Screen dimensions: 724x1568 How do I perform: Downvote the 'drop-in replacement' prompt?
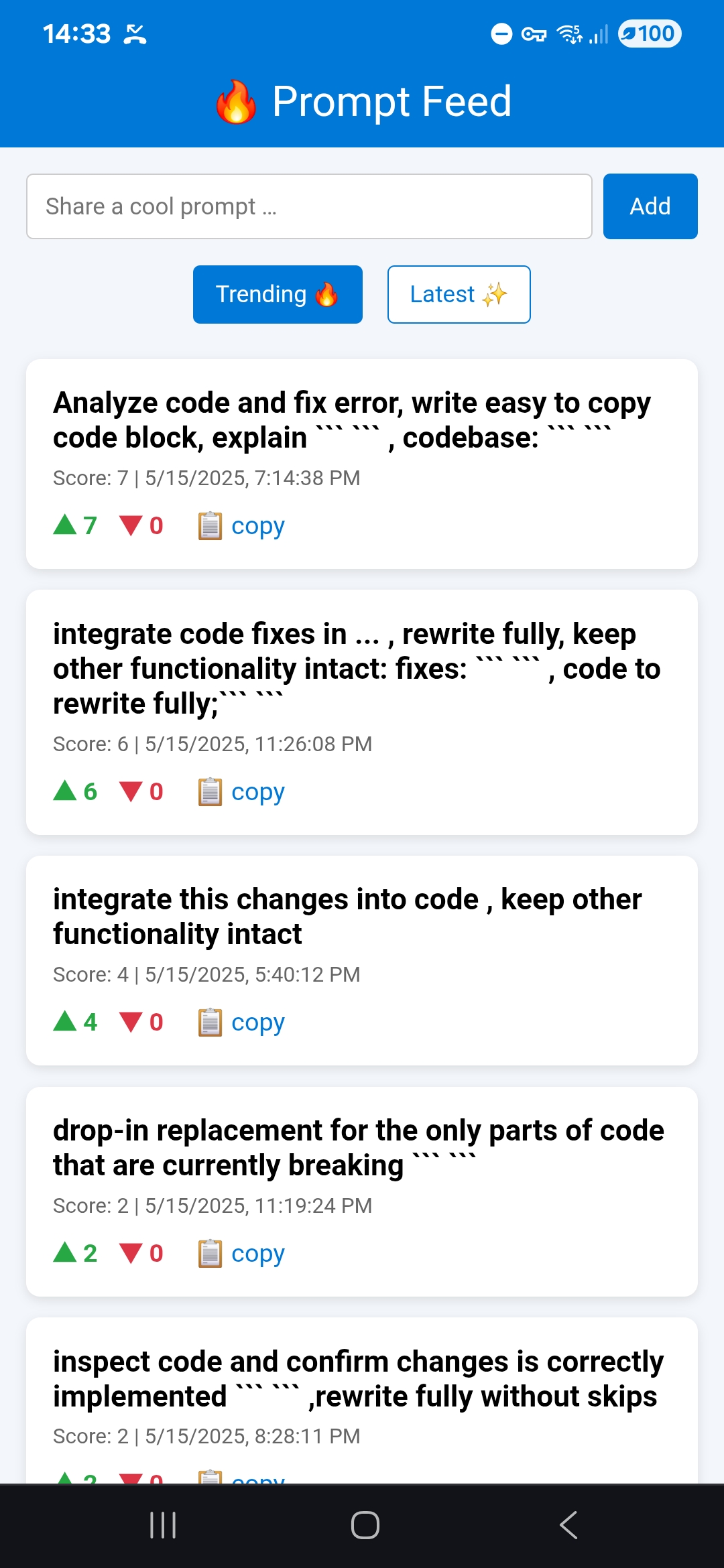point(141,1253)
